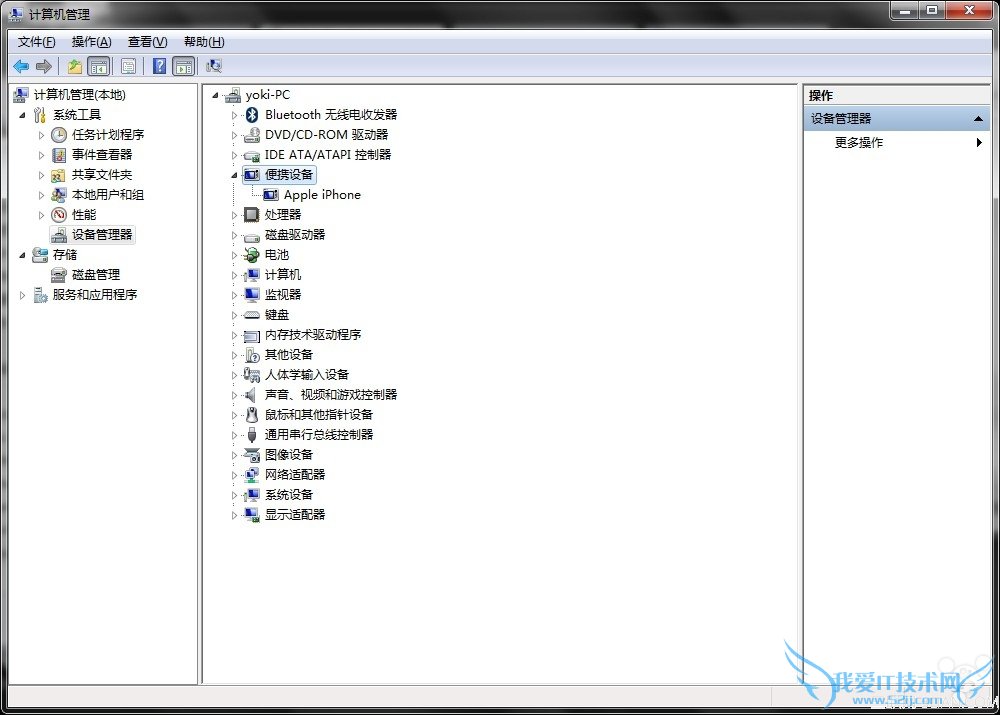
Task: Click the 通用串行总线控制器 USB icon
Action: pyautogui.click(x=252, y=435)
